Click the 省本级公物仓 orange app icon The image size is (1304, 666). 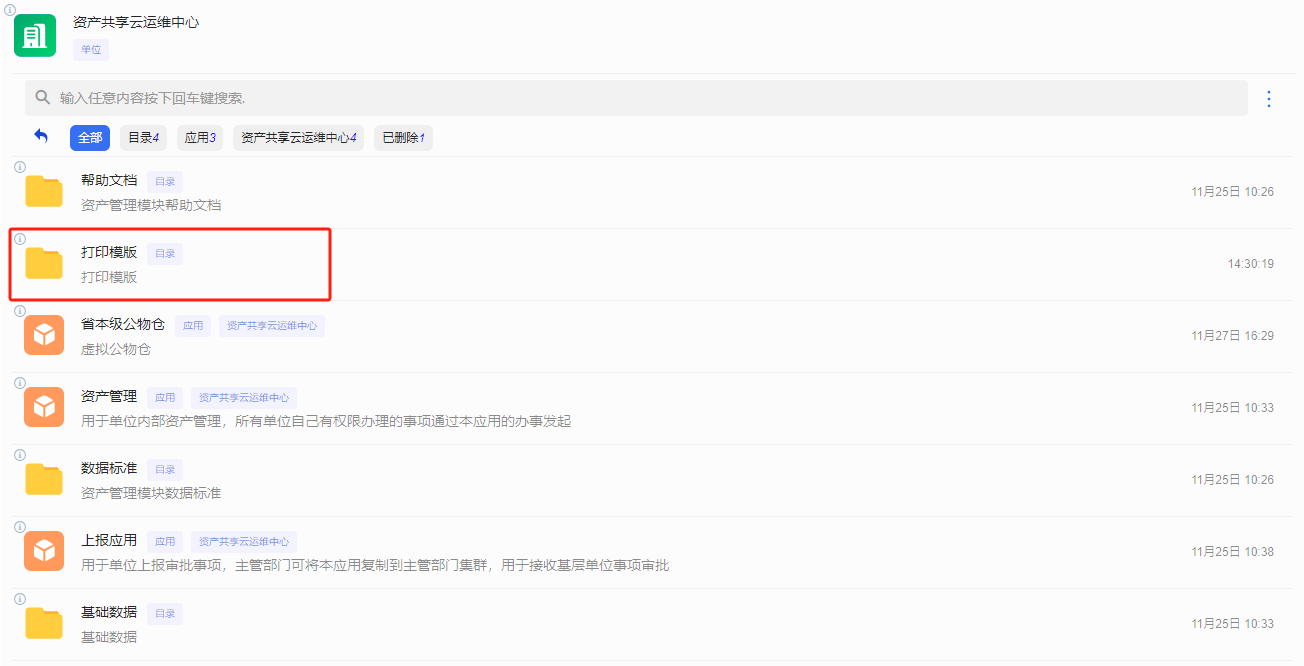[x=44, y=335]
